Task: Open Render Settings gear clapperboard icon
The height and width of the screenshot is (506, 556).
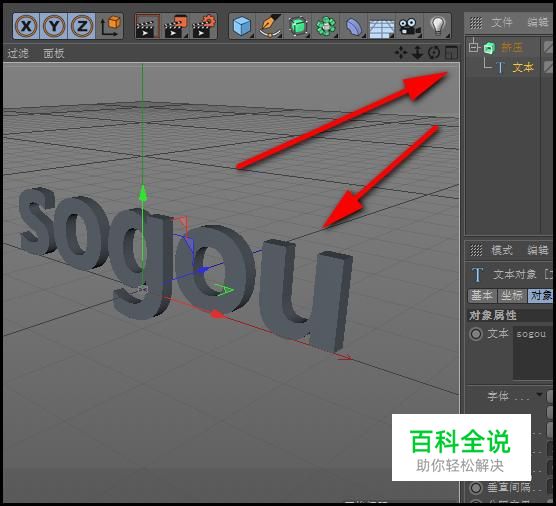Action: pos(204,26)
